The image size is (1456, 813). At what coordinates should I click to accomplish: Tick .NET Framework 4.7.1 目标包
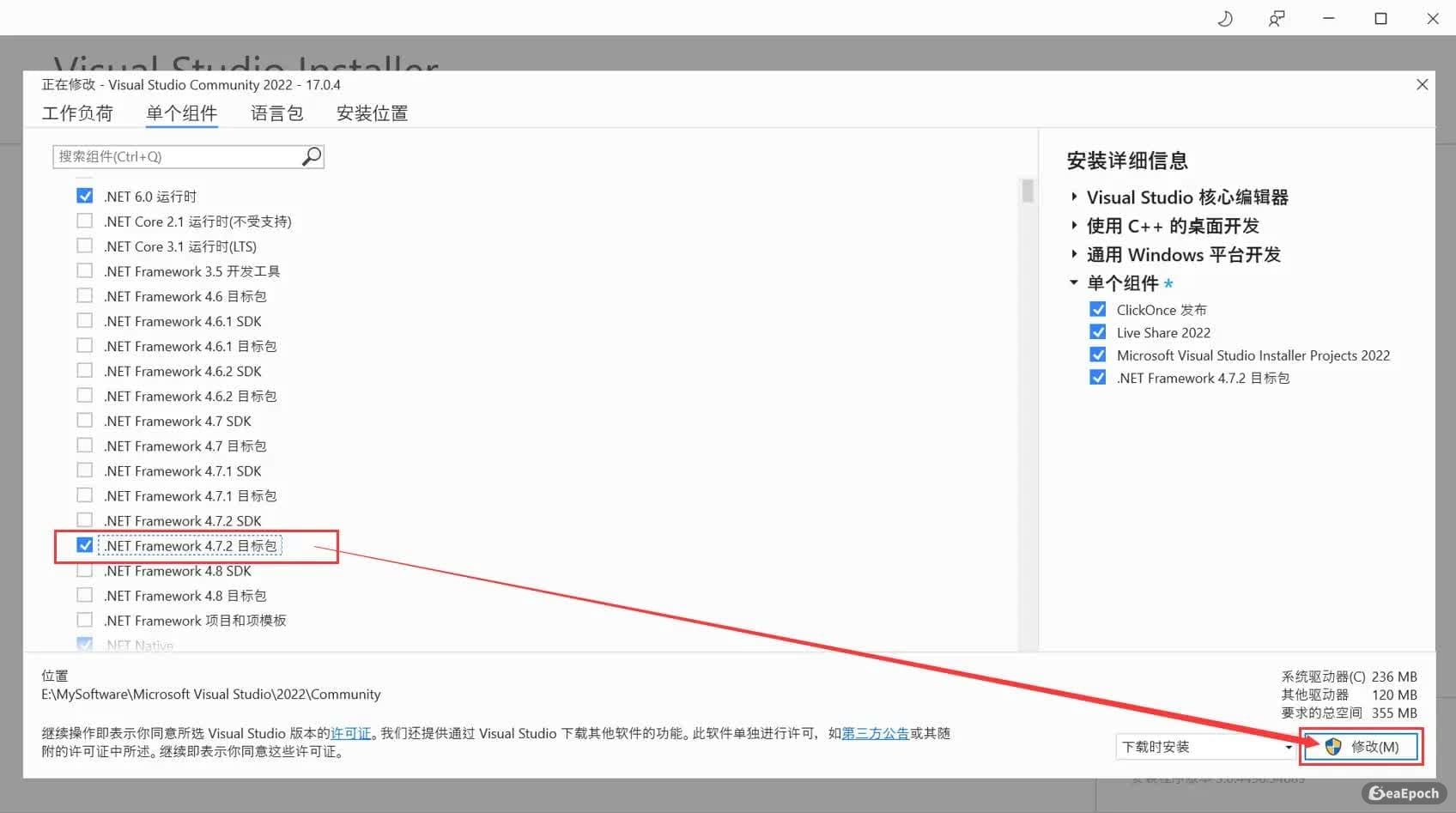[85, 494]
